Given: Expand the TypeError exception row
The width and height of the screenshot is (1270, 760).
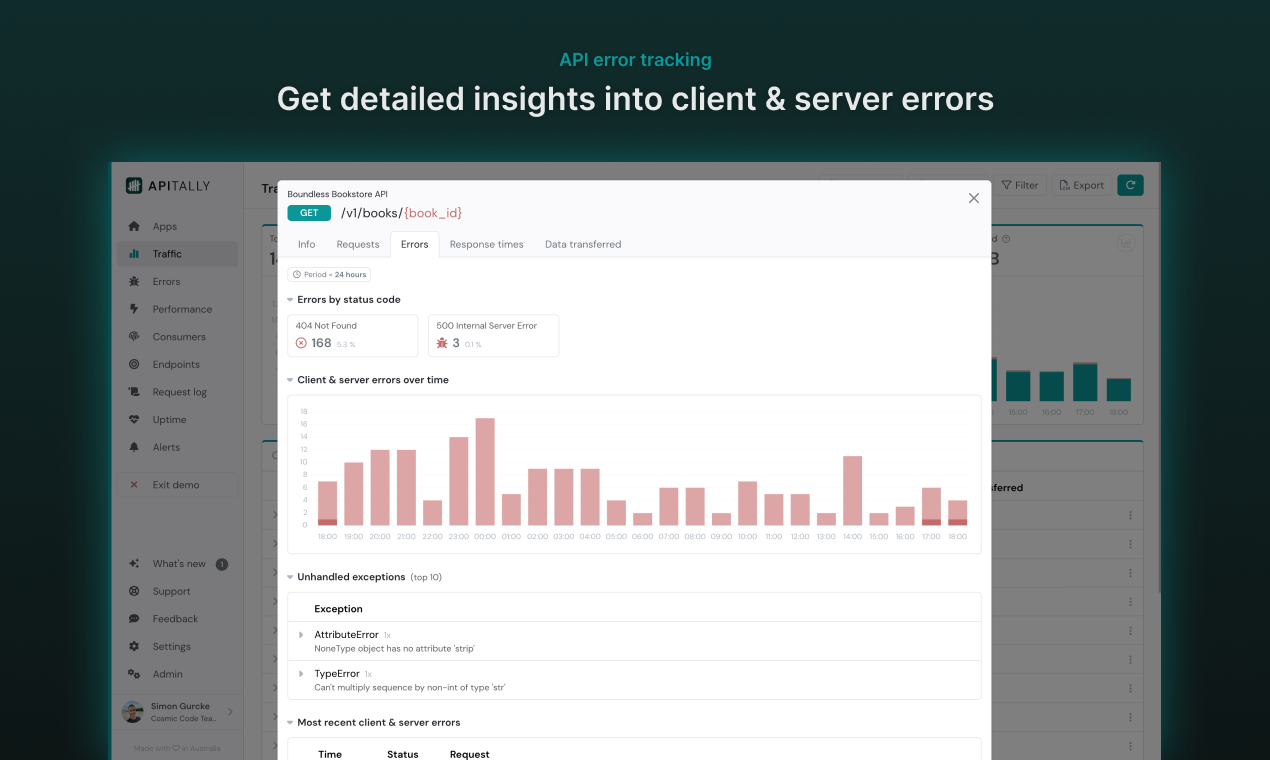Looking at the screenshot, I should pos(301,674).
